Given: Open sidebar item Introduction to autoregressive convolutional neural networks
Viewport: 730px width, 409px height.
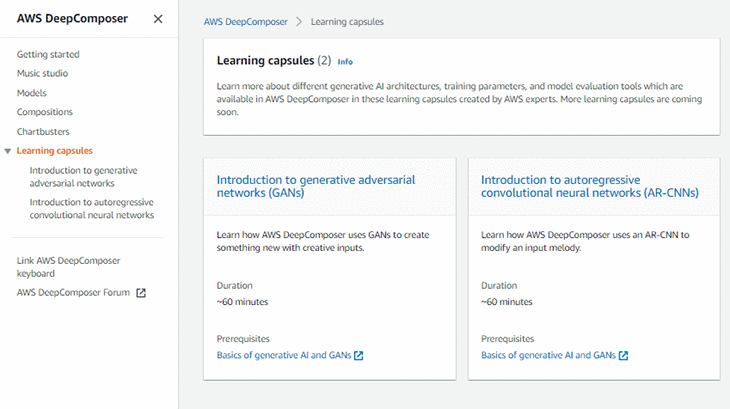Looking at the screenshot, I should (x=92, y=208).
